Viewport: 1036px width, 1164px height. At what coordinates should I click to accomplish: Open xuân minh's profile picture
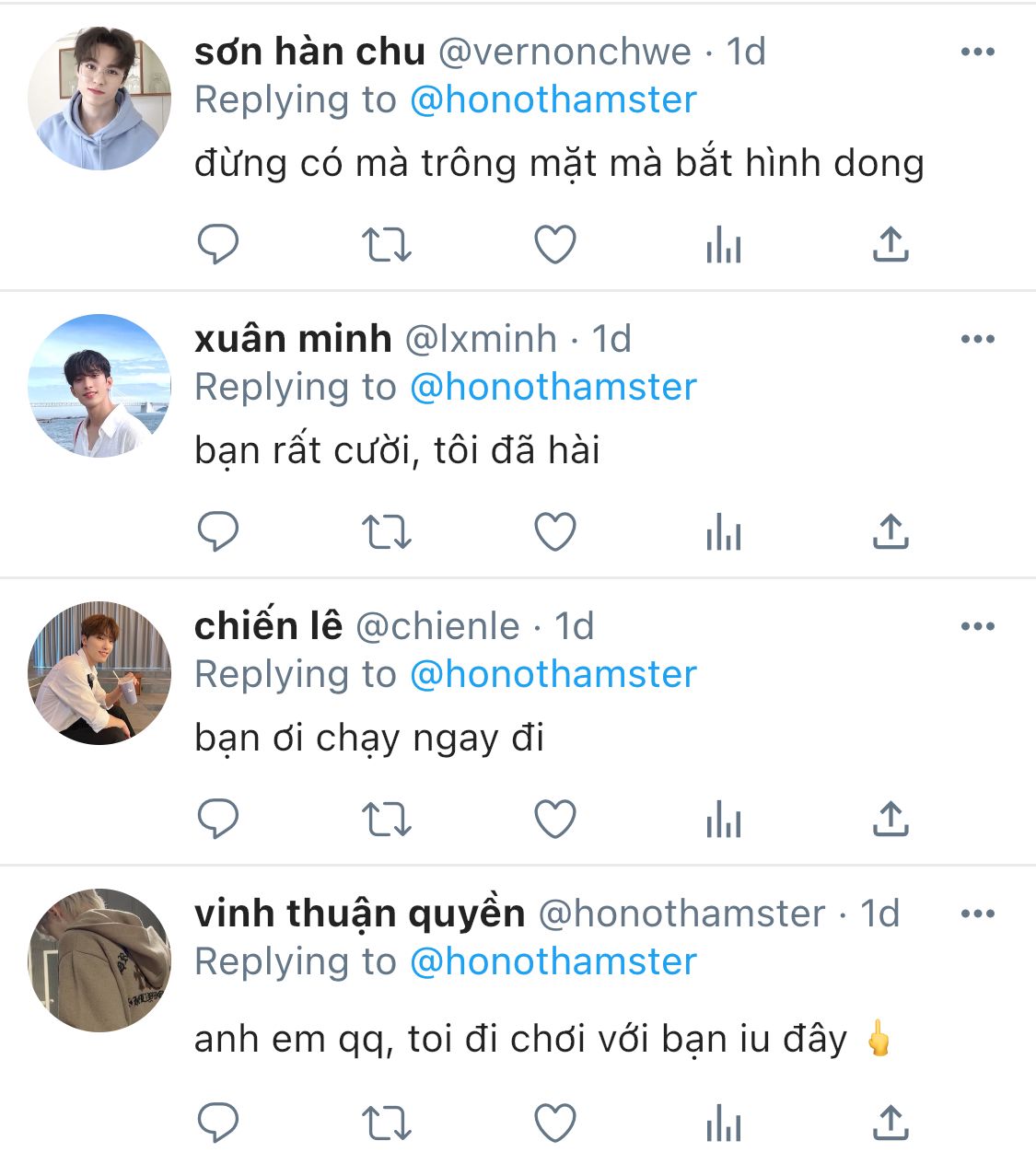[99, 386]
